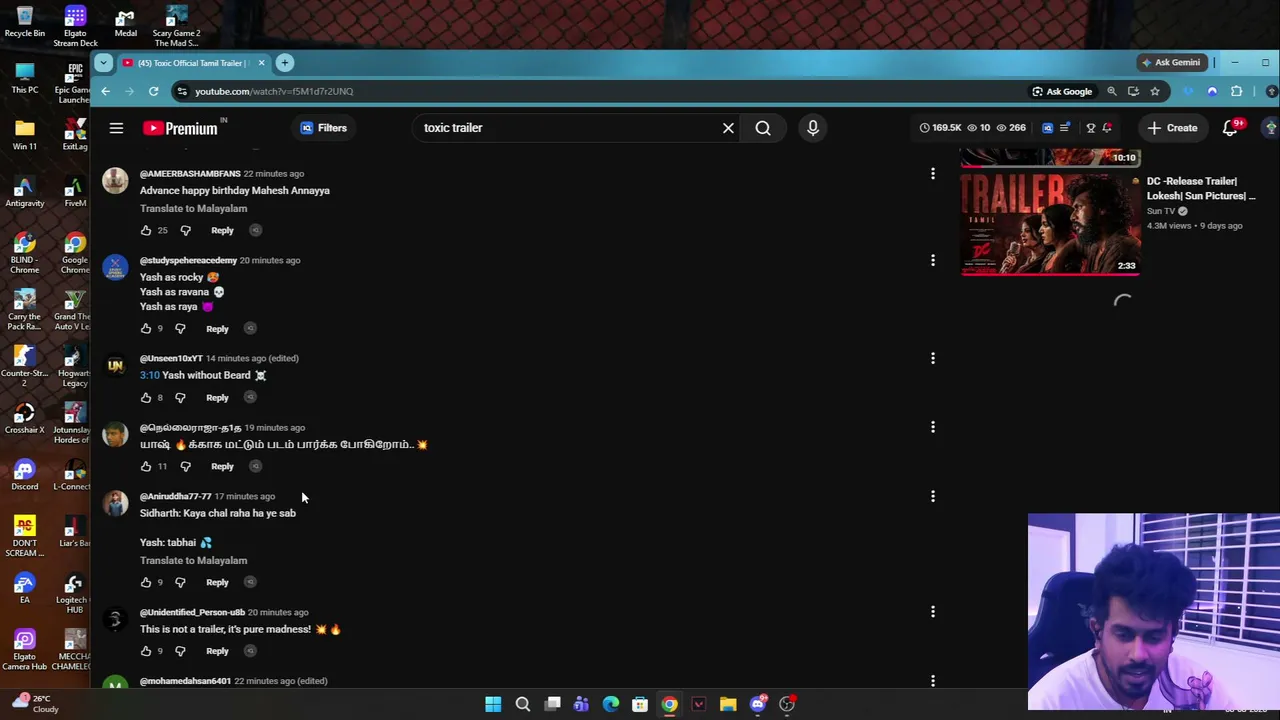The width and height of the screenshot is (1280, 720).
Task: Like the 'Yash without Beard' comment
Action: pos(146,397)
